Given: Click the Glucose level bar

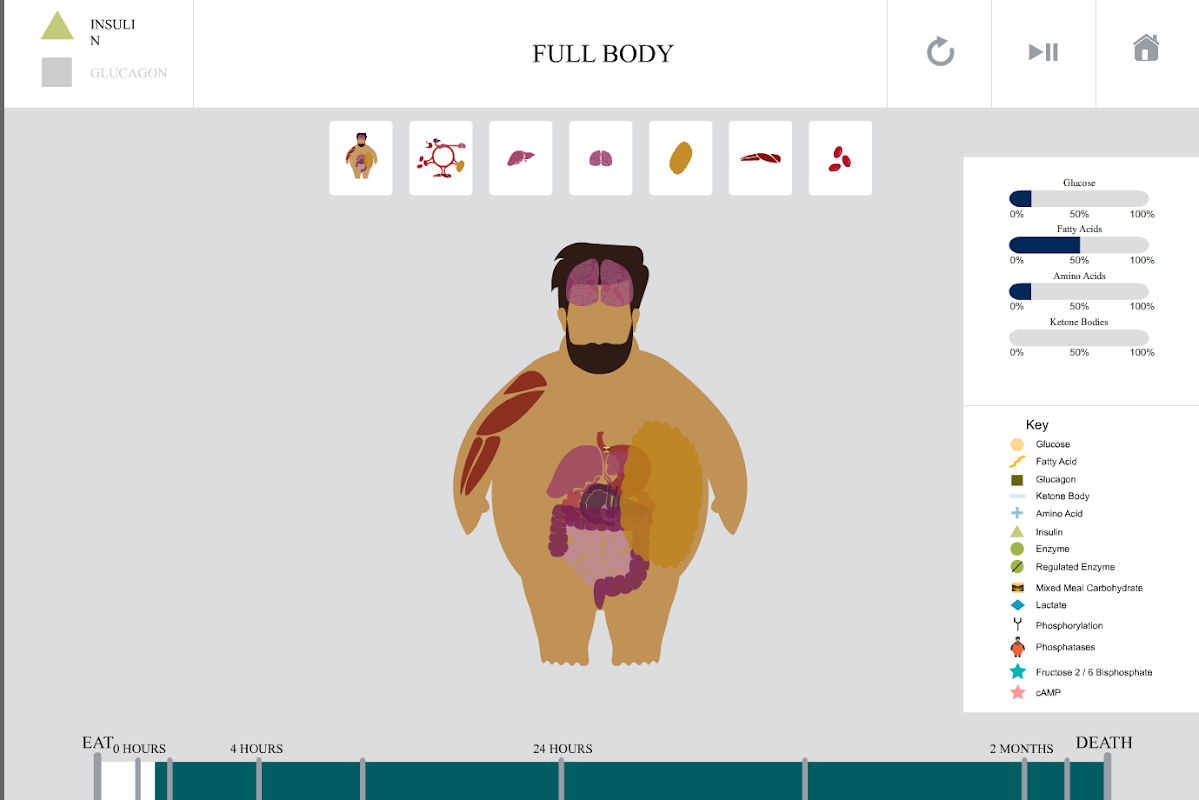Looking at the screenshot, I should click(1079, 199).
